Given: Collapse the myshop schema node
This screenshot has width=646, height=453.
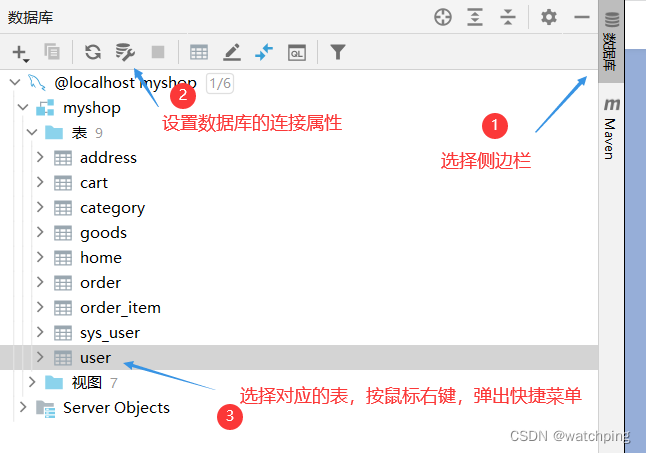Looking at the screenshot, I should [x=23, y=108].
